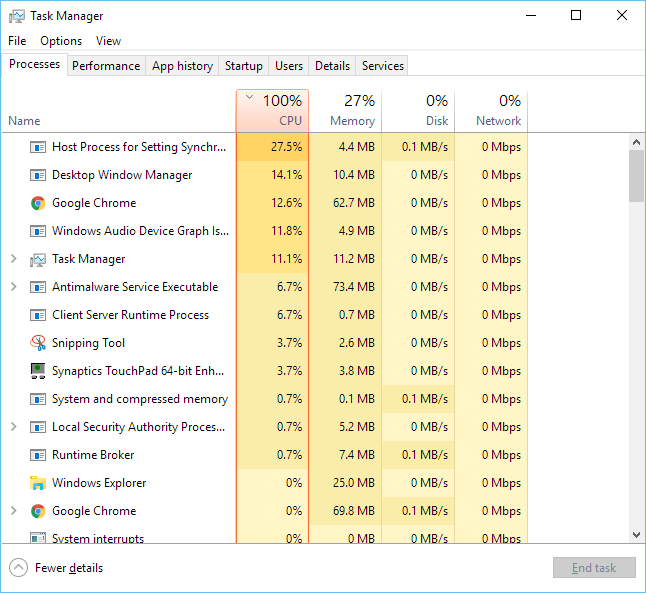Click the 62.7 MB memory value cell
646x593 pixels.
345,203
